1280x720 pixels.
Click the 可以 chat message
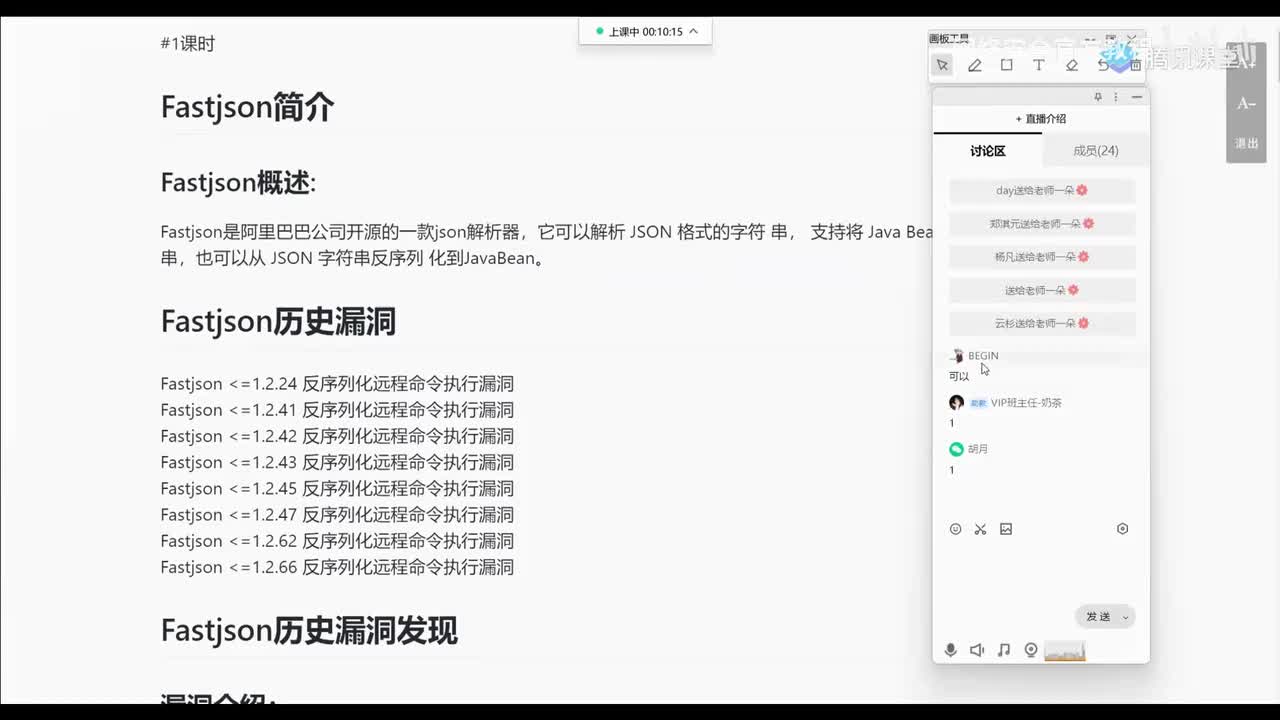point(959,376)
